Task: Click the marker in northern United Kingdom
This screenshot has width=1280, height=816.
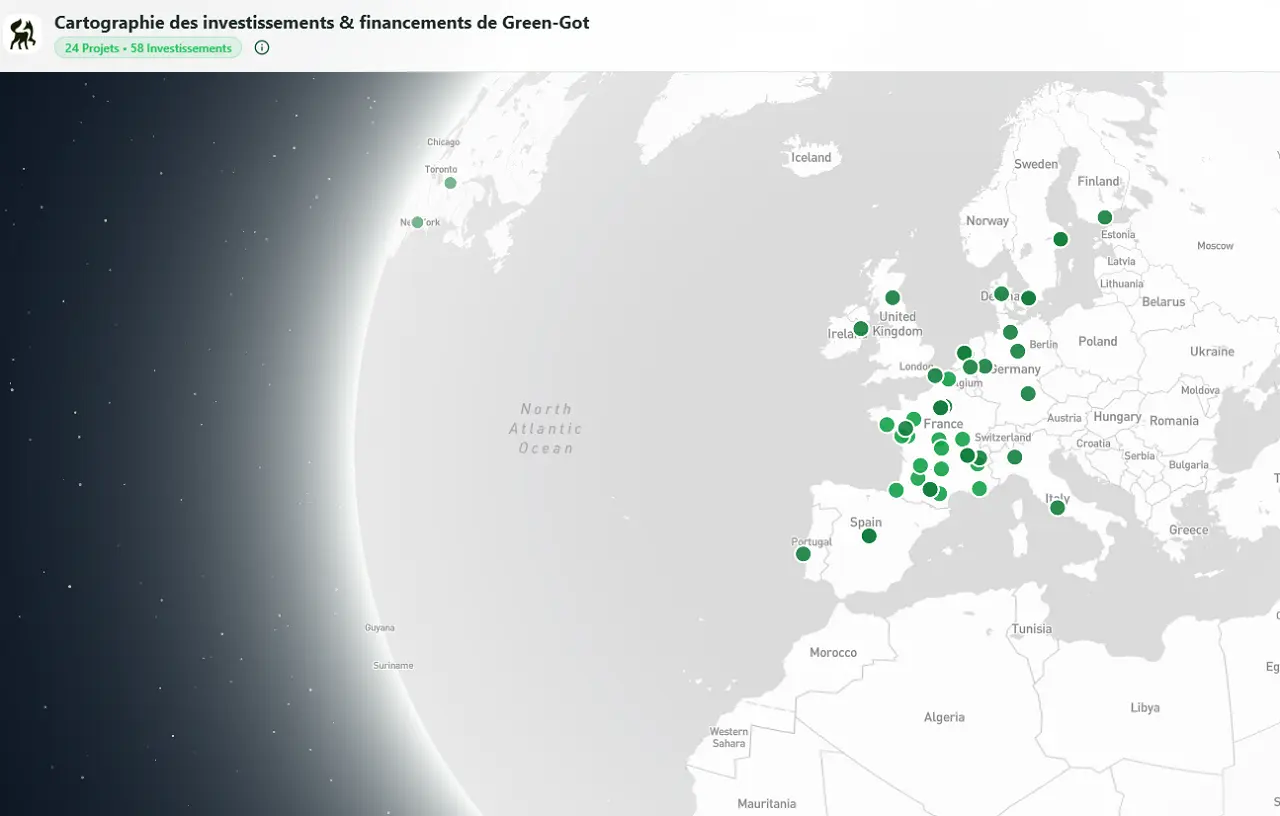Action: point(891,297)
